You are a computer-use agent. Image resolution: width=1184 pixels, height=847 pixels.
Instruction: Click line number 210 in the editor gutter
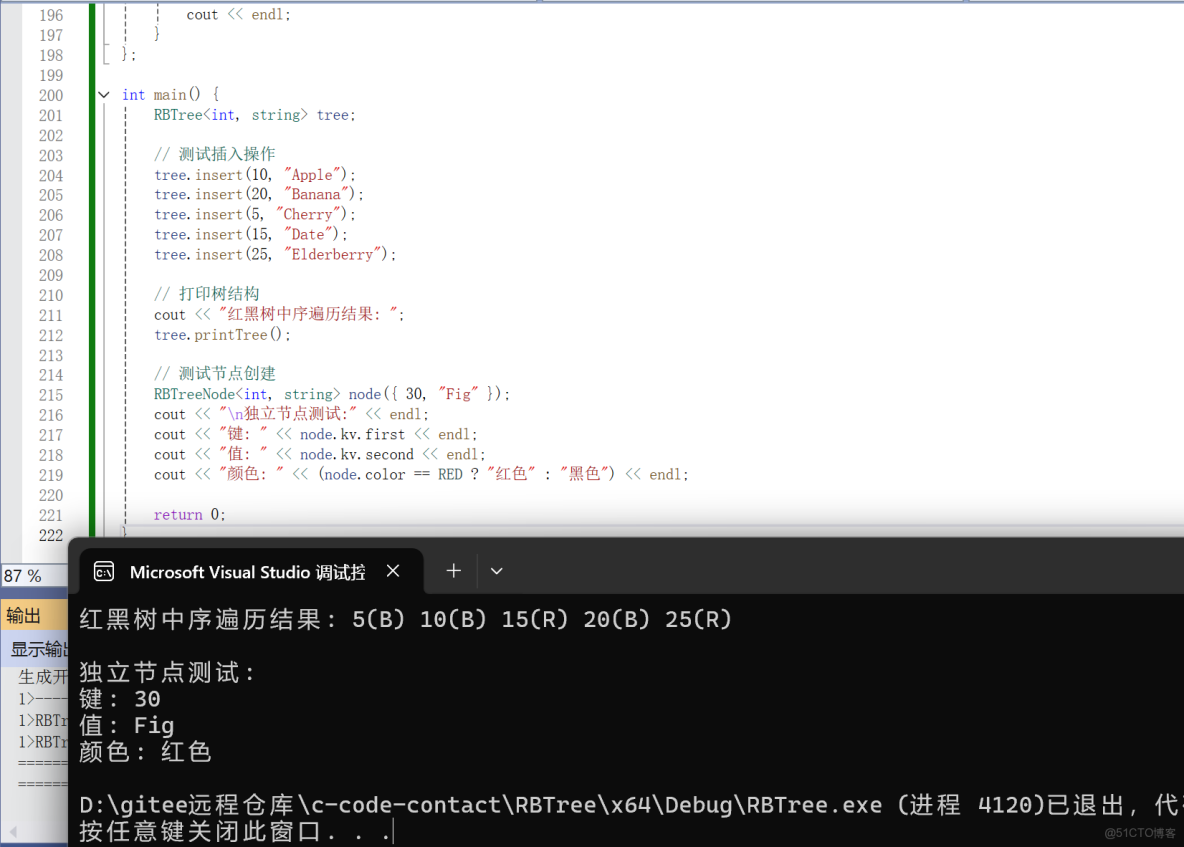click(51, 295)
